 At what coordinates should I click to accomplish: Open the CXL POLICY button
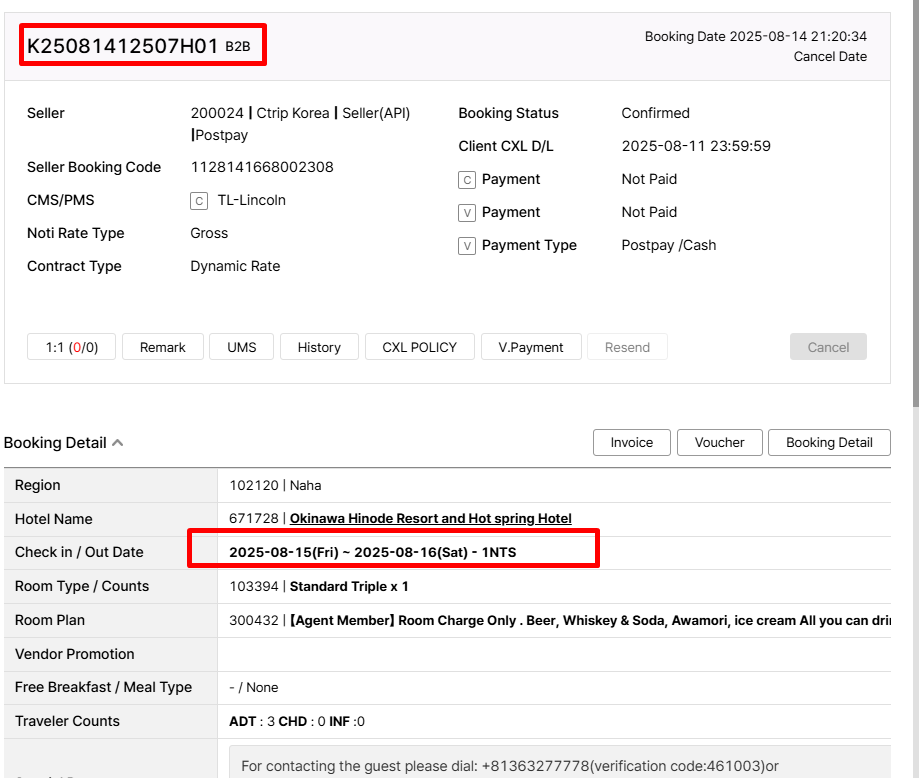(419, 347)
